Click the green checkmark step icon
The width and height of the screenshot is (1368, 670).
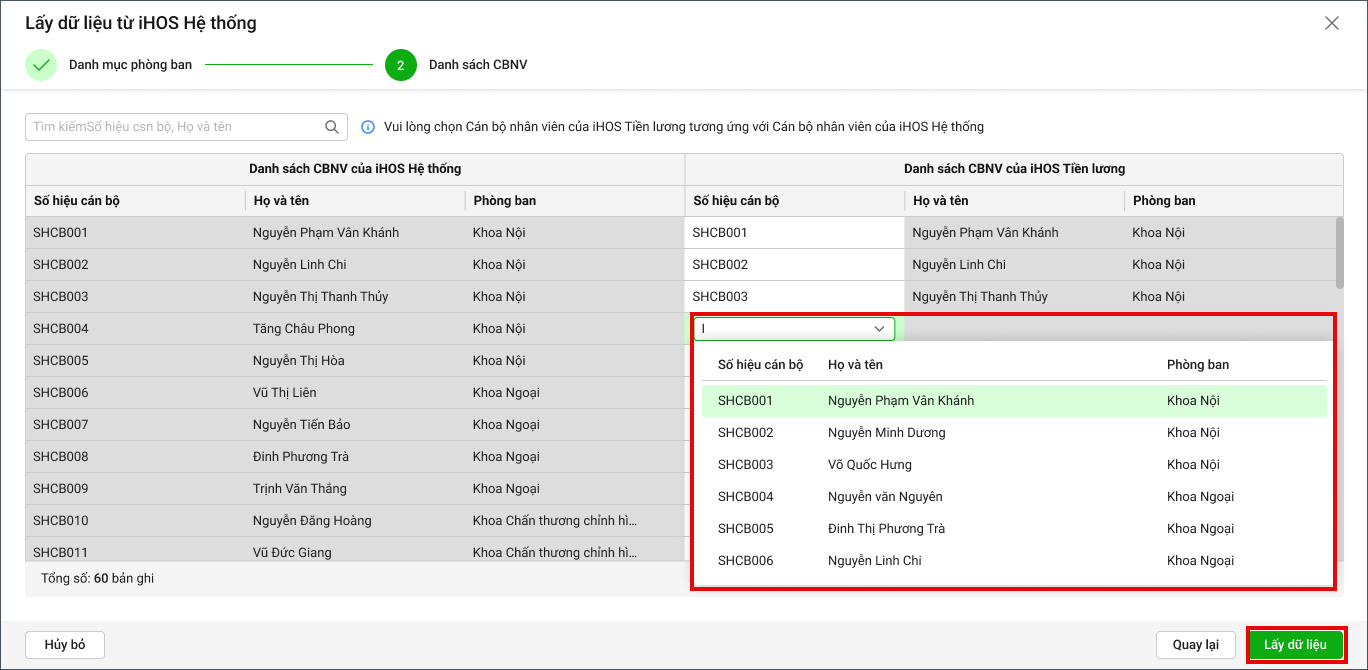[x=41, y=65]
